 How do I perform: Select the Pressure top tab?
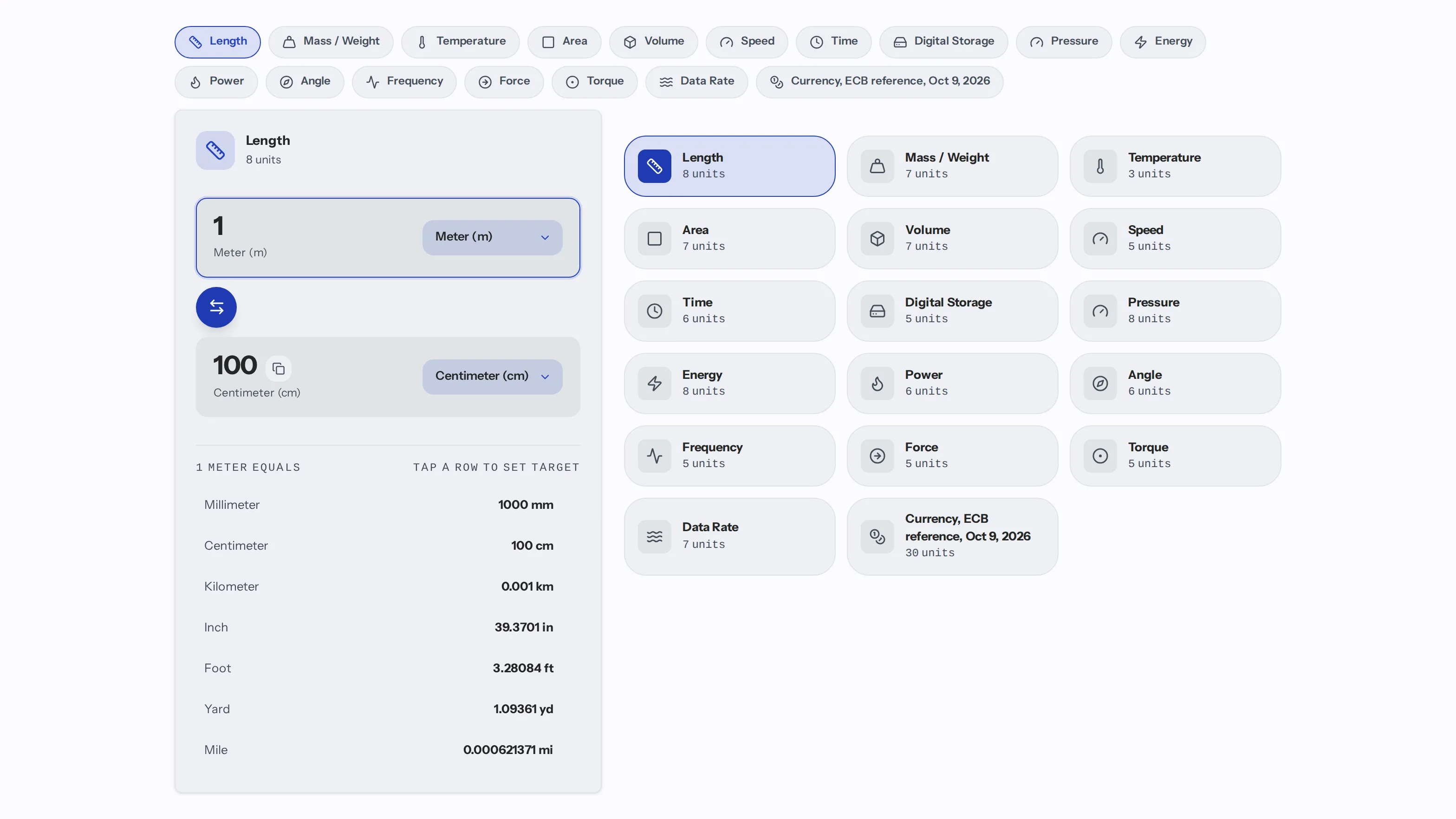click(x=1063, y=42)
